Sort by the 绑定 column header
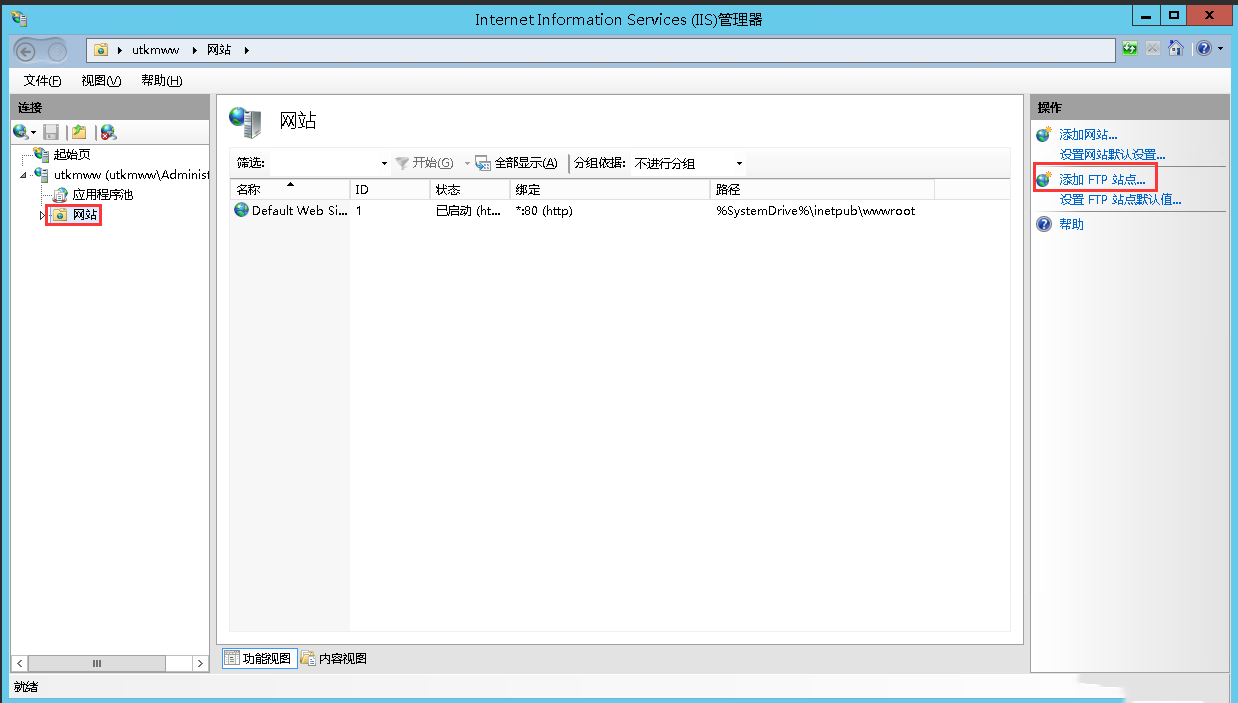The height and width of the screenshot is (703, 1238). (x=610, y=189)
